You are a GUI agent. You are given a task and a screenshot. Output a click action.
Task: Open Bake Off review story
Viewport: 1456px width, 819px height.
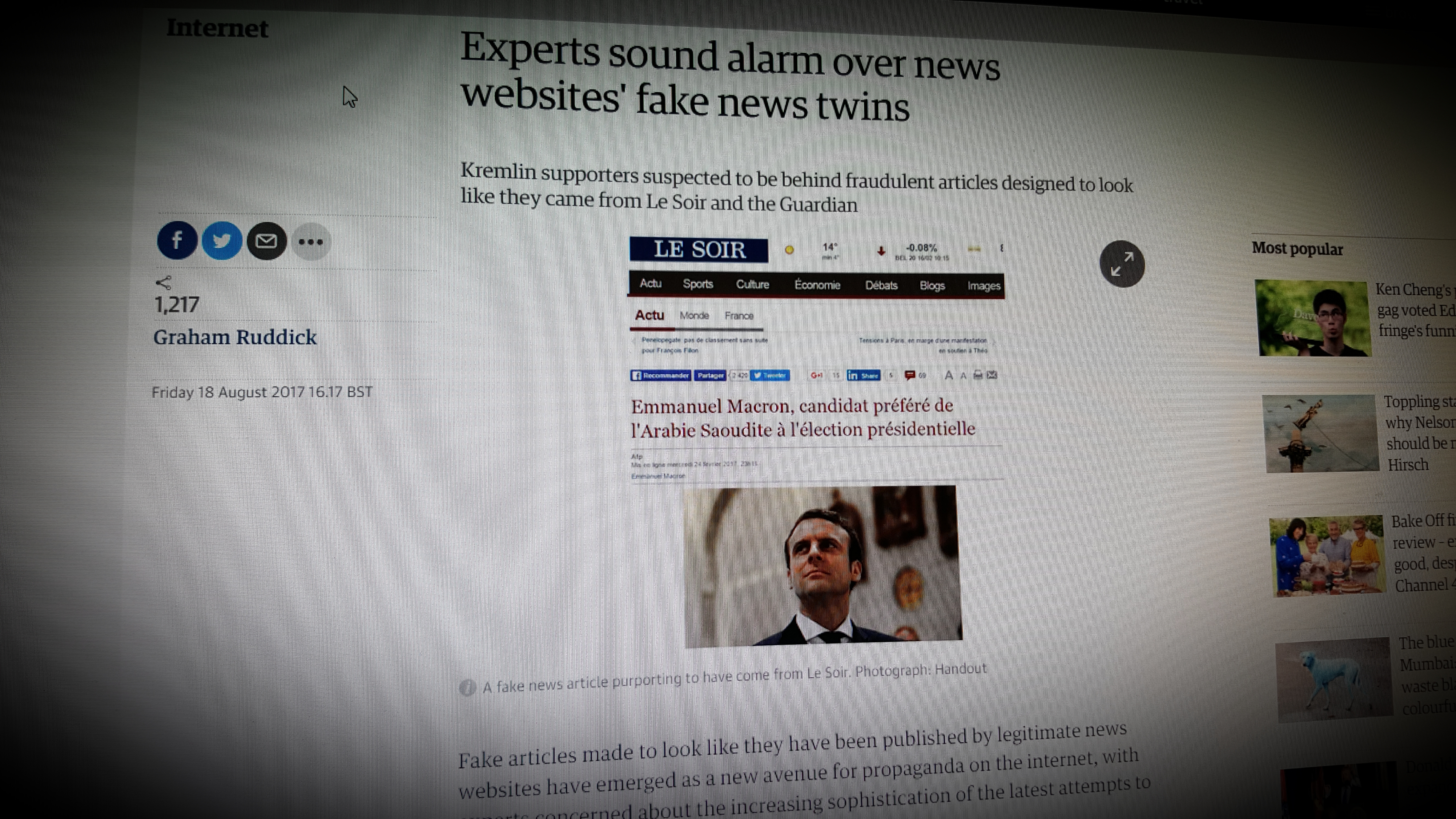point(1423,553)
